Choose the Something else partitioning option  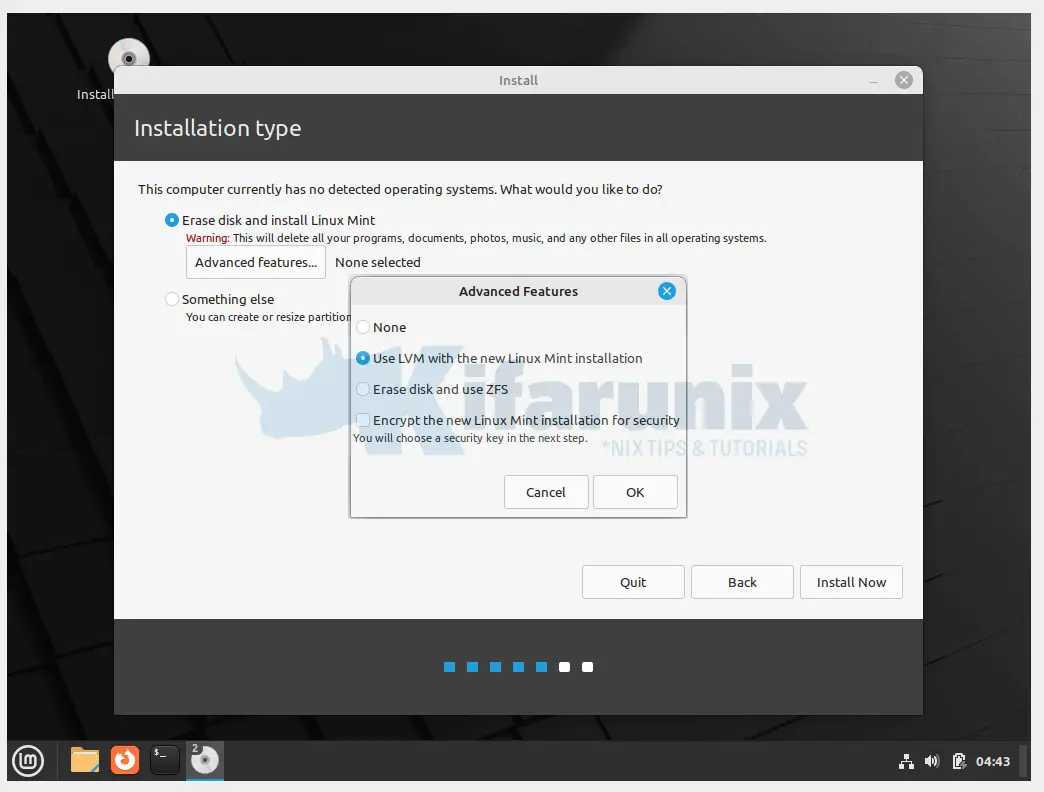click(171, 298)
